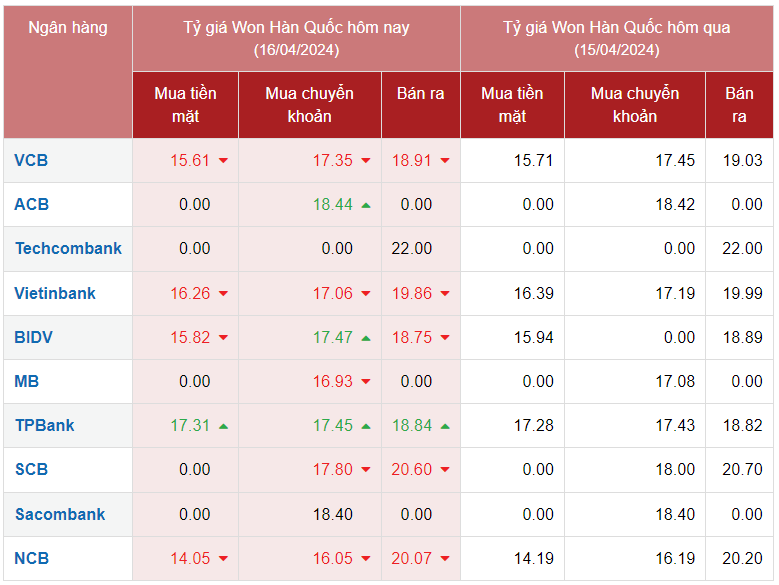Viewport: 779px width, 585px height.
Task: Select MB yesterday transfer value 17.08
Action: (x=675, y=381)
